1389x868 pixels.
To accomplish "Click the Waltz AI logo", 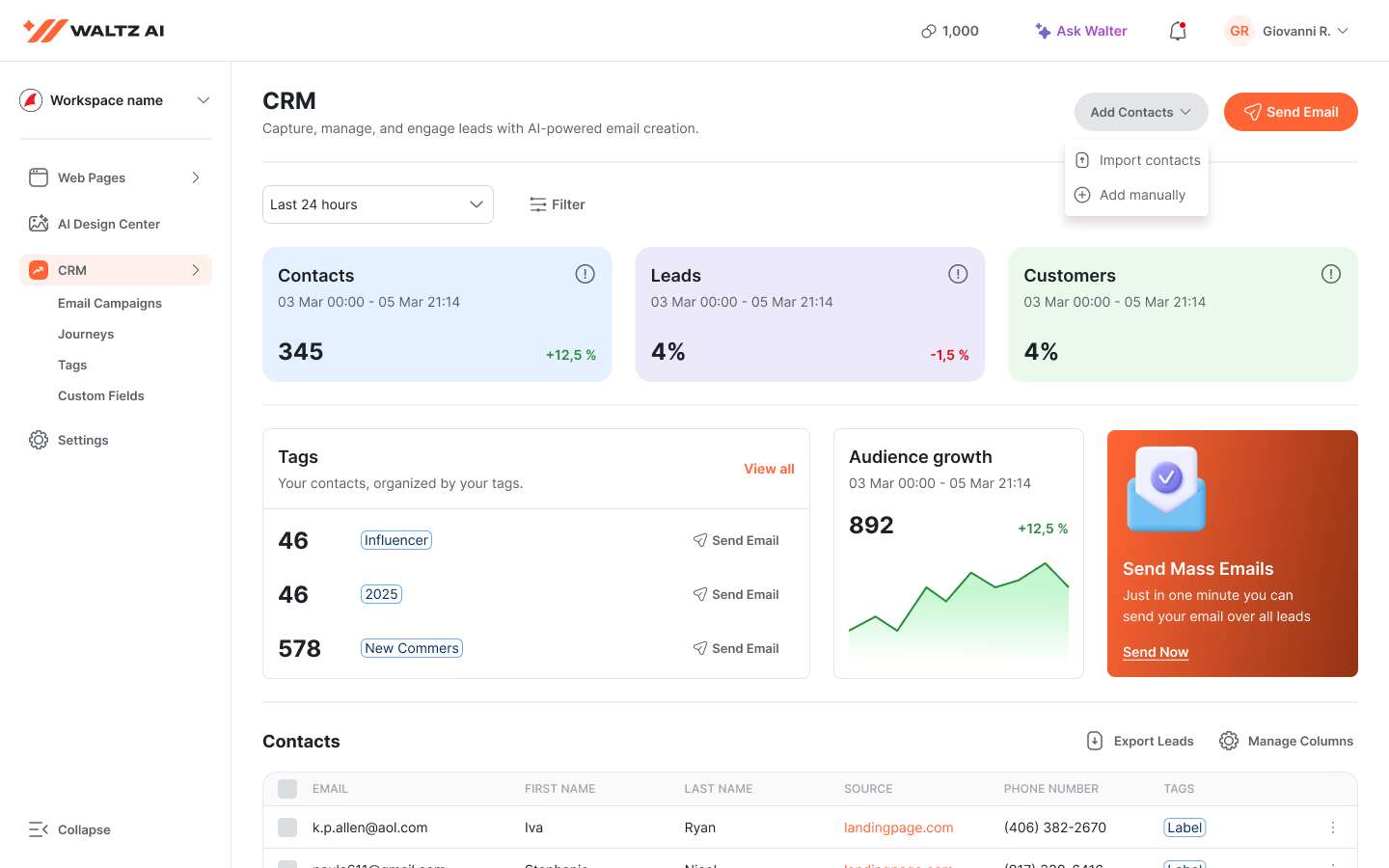I will 93,30.
